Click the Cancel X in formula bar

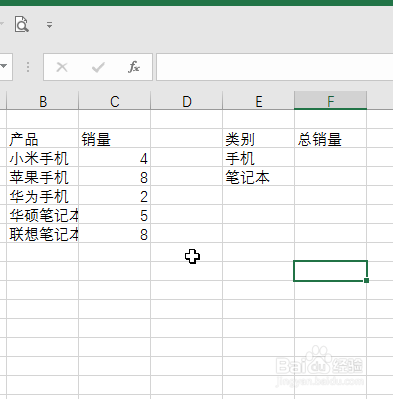point(62,67)
